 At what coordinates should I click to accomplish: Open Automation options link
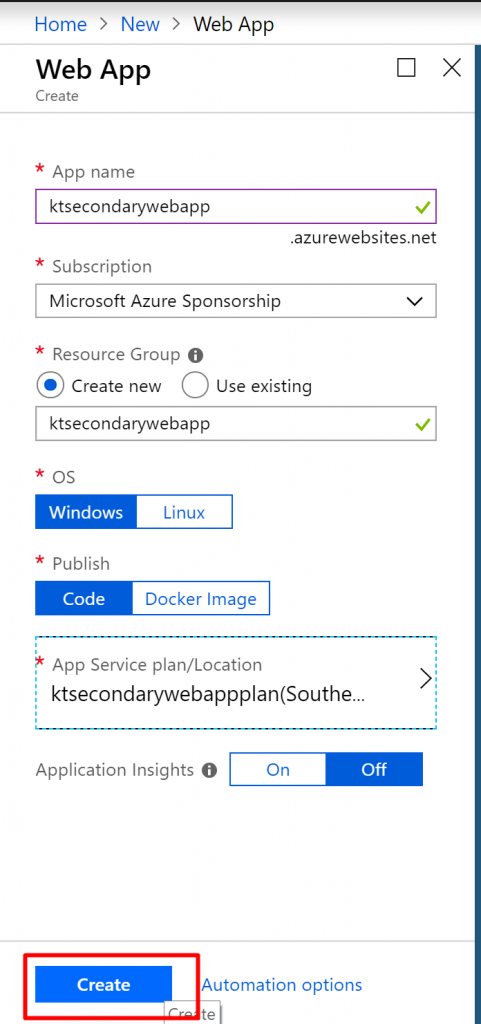(282, 984)
